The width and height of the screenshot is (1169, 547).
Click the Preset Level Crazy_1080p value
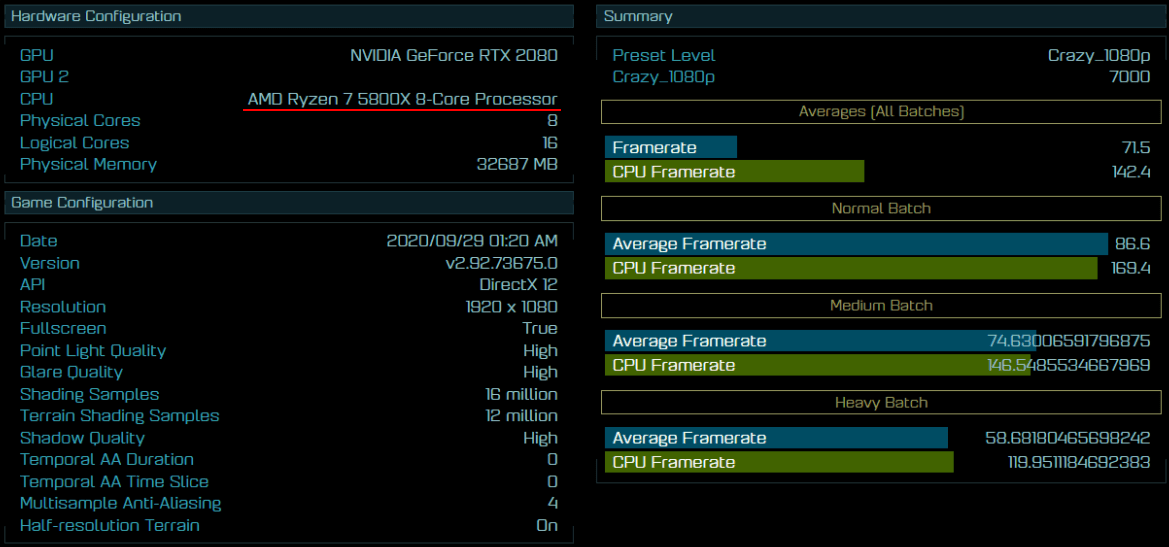pyautogui.click(x=1098, y=55)
